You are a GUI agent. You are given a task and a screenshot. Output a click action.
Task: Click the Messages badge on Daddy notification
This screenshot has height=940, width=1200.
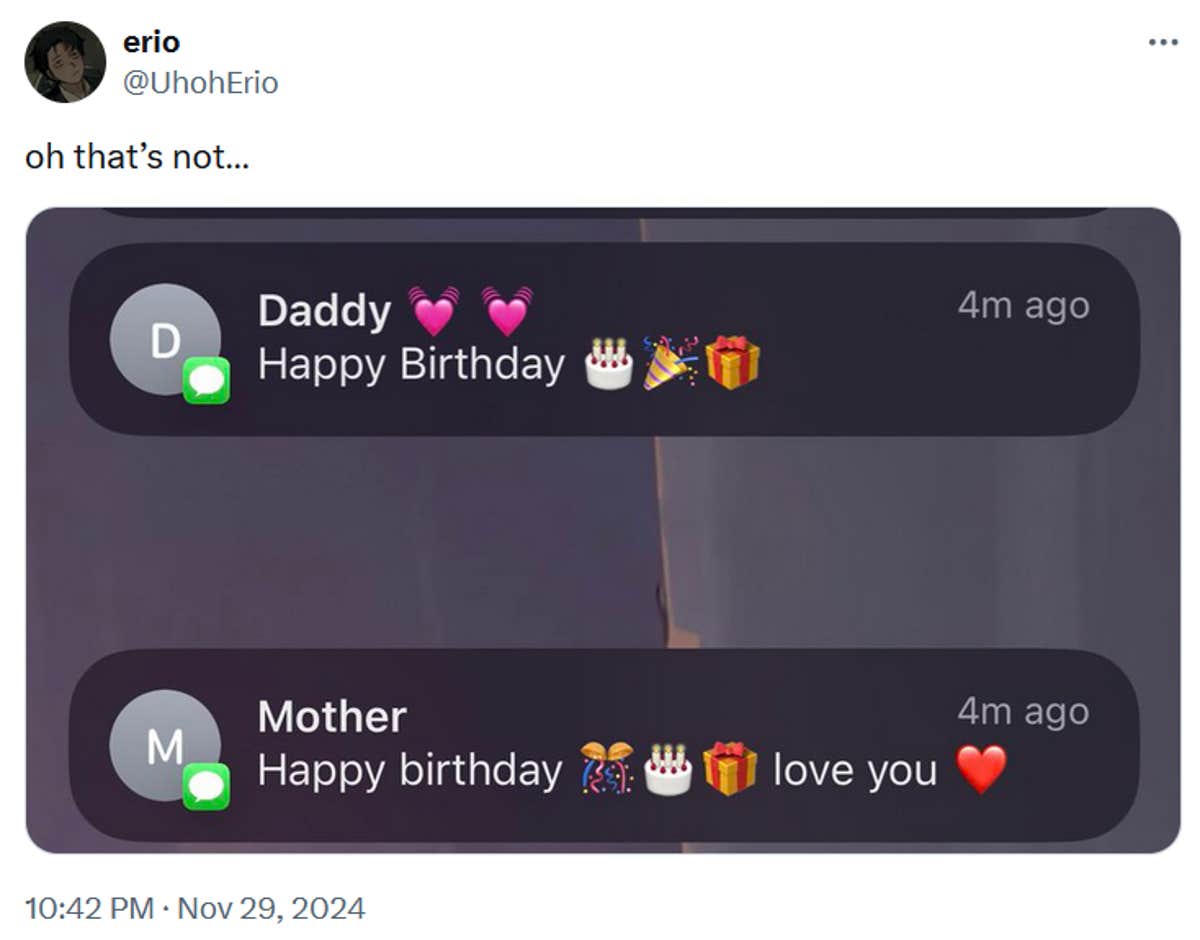pyautogui.click(x=206, y=381)
